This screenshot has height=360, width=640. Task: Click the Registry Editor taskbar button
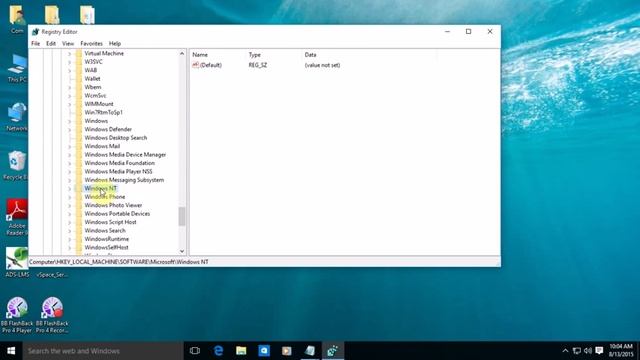pos(333,351)
